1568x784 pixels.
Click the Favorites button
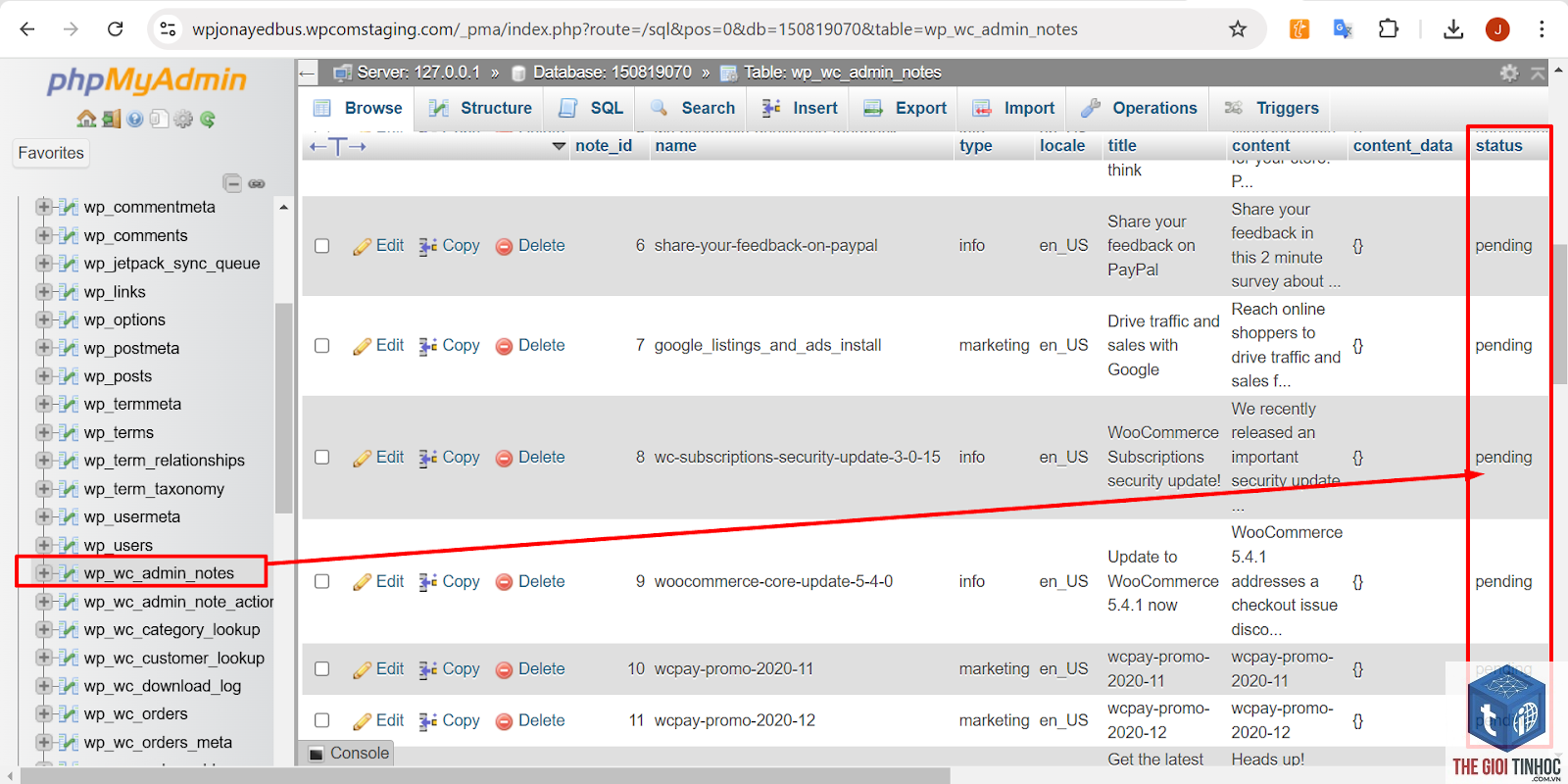(x=51, y=153)
